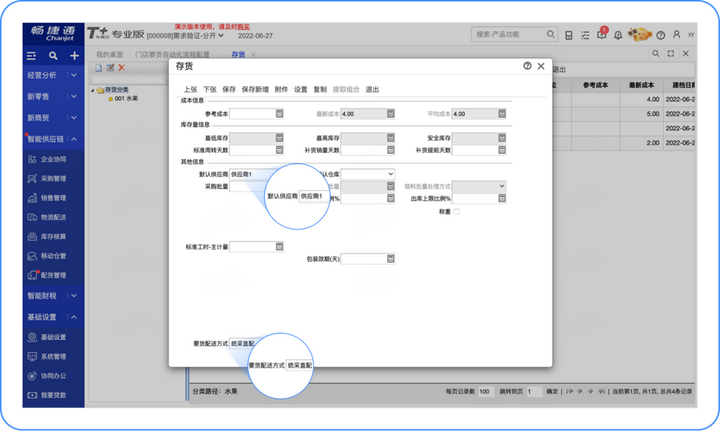Viewport: 720px width, 431px height.
Task: Open the notification bell icon
Action: [x=618, y=35]
